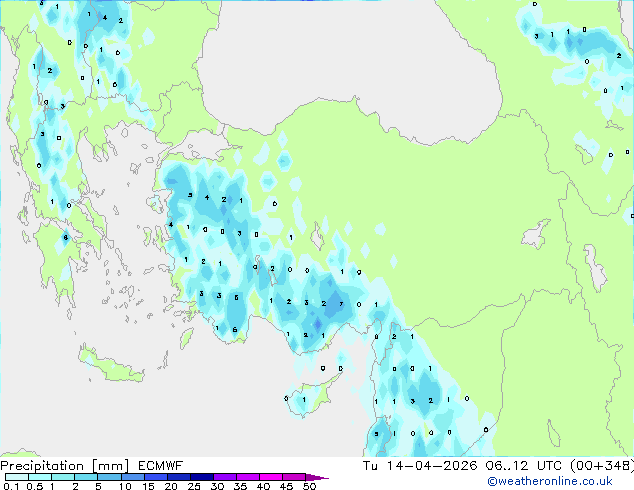Click the '(00+348)' forecast offset text
Viewport: 634px width, 490px height.
(x=602, y=465)
